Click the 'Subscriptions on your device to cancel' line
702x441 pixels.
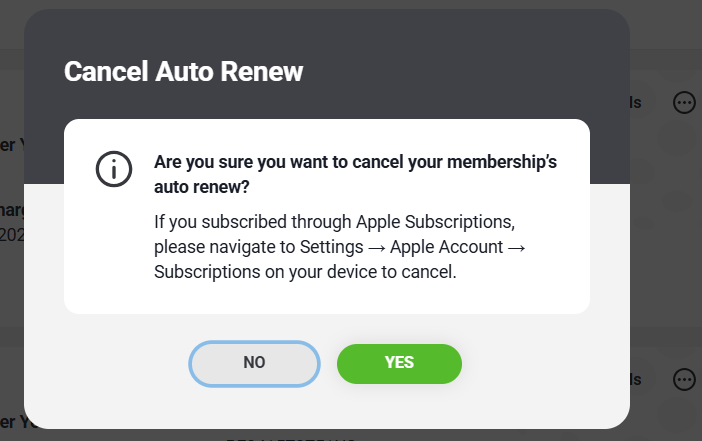(x=305, y=272)
